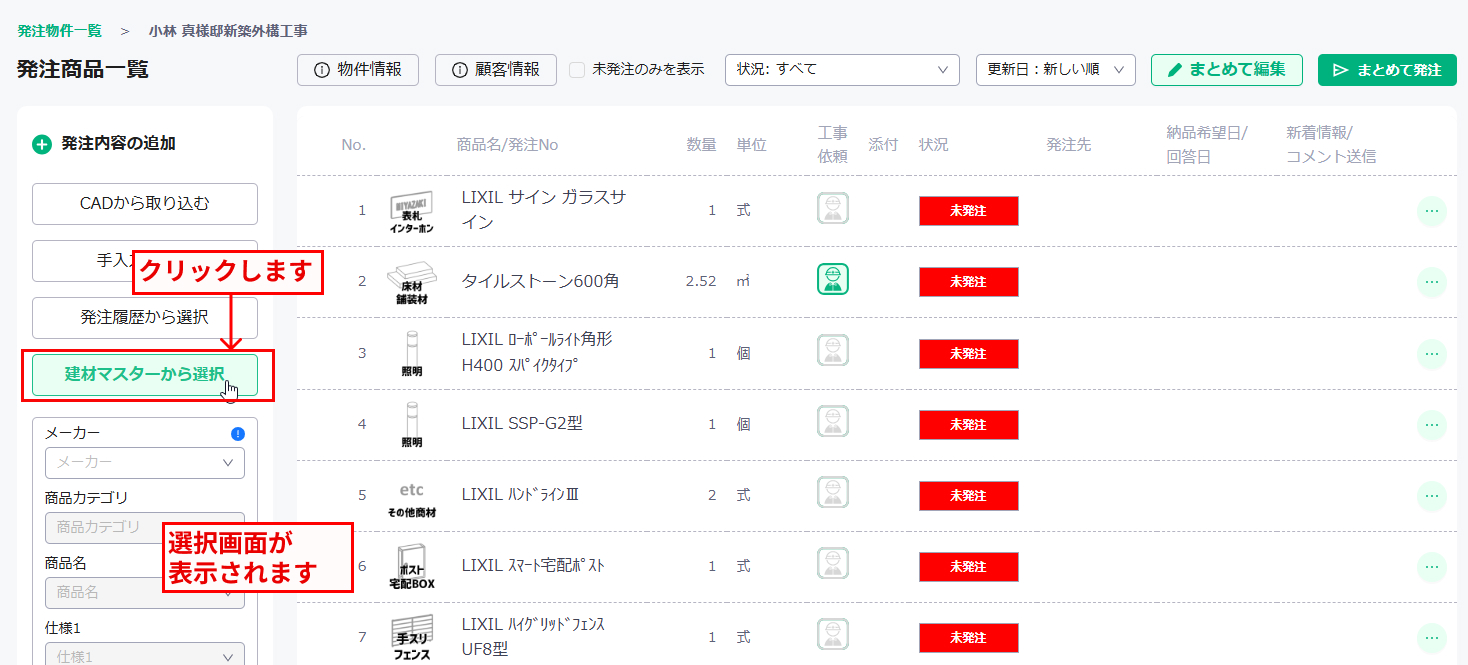This screenshot has width=1468, height=665.
Task: Open the 状況: すべて status dropdown
Action: (x=842, y=70)
